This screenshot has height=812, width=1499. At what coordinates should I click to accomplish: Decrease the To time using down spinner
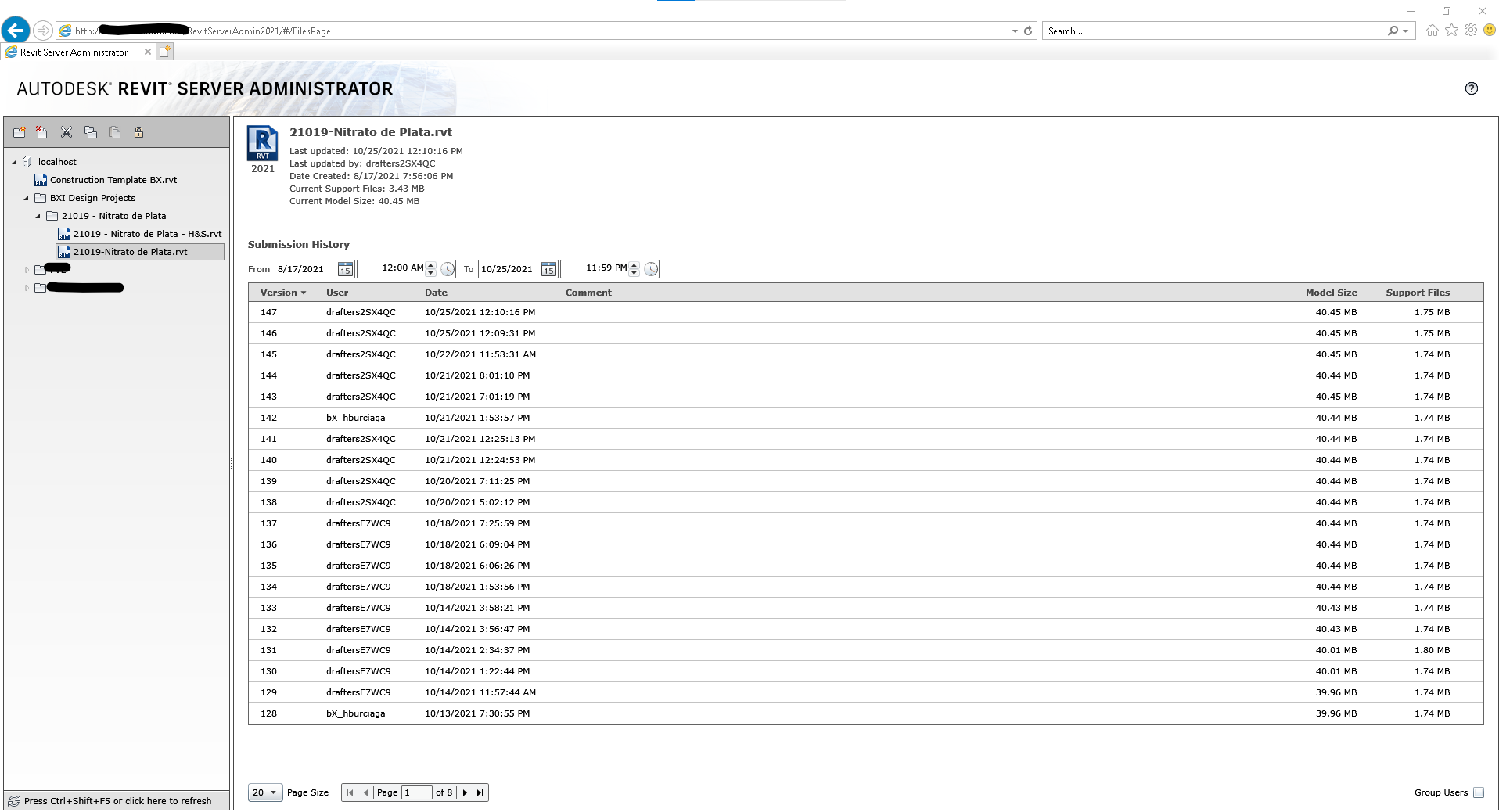tap(634, 273)
